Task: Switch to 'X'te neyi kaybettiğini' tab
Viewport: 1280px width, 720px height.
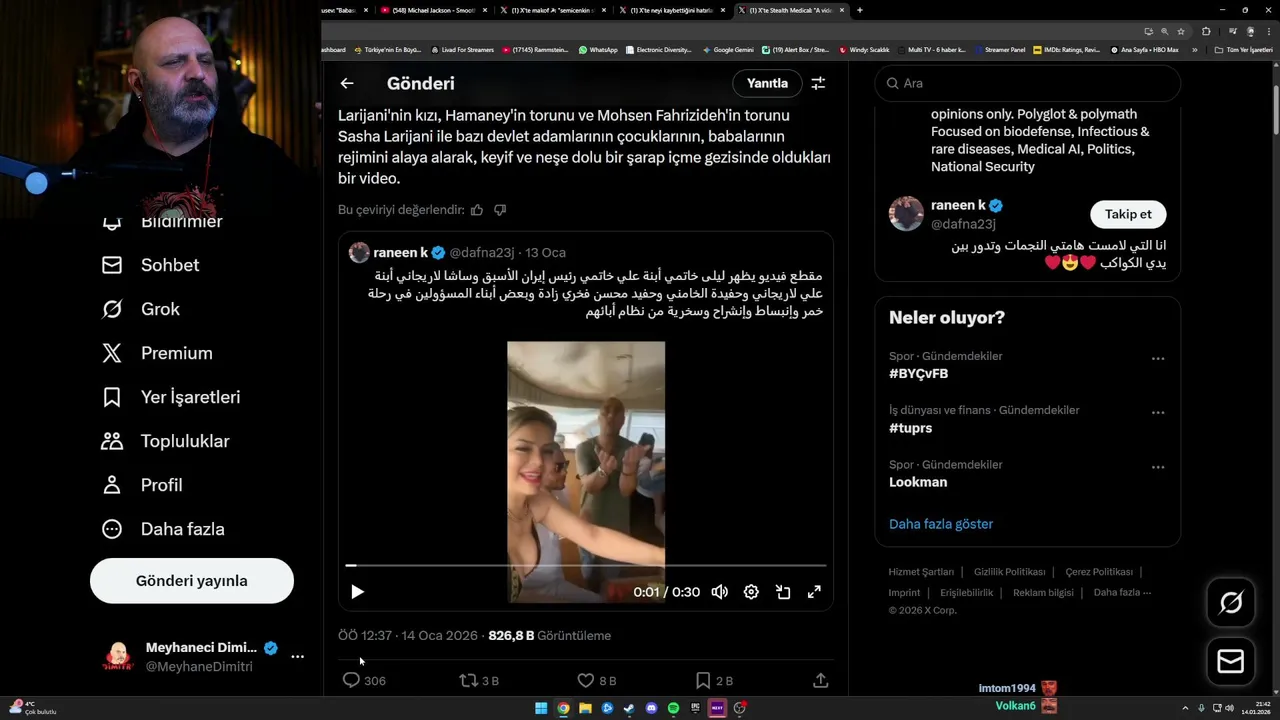Action: [670, 10]
